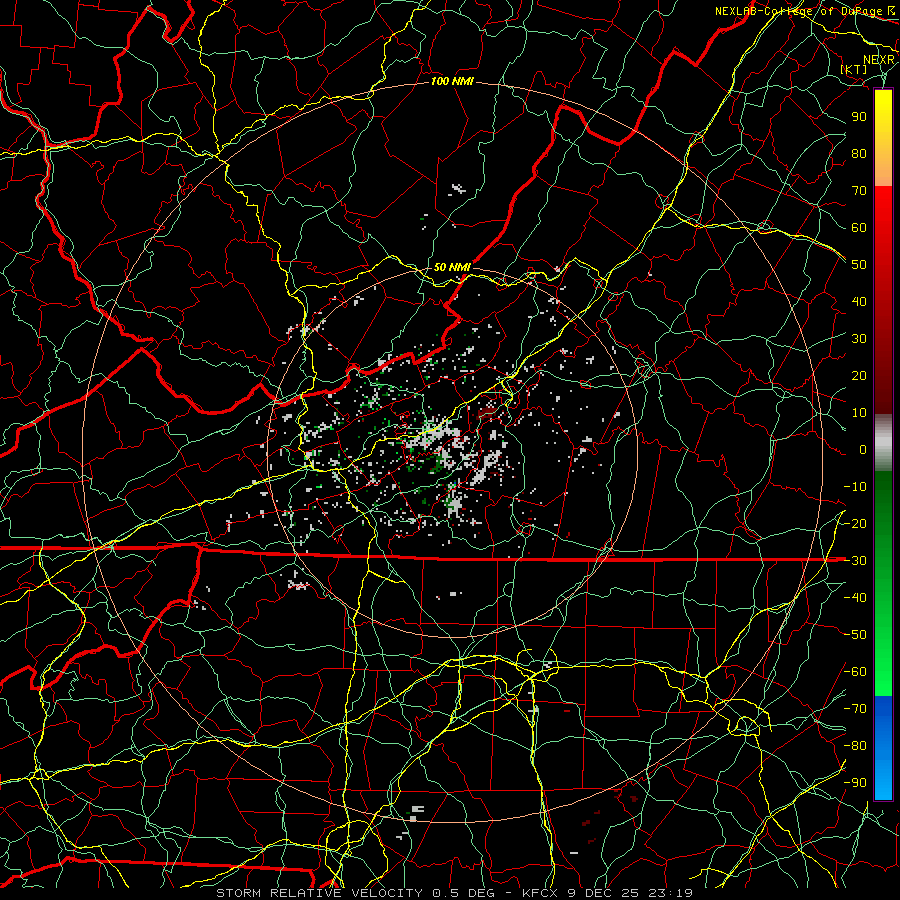Click the -80 value on the velocity scale
Image resolution: width=900 pixels, height=900 pixels.
pos(855,746)
